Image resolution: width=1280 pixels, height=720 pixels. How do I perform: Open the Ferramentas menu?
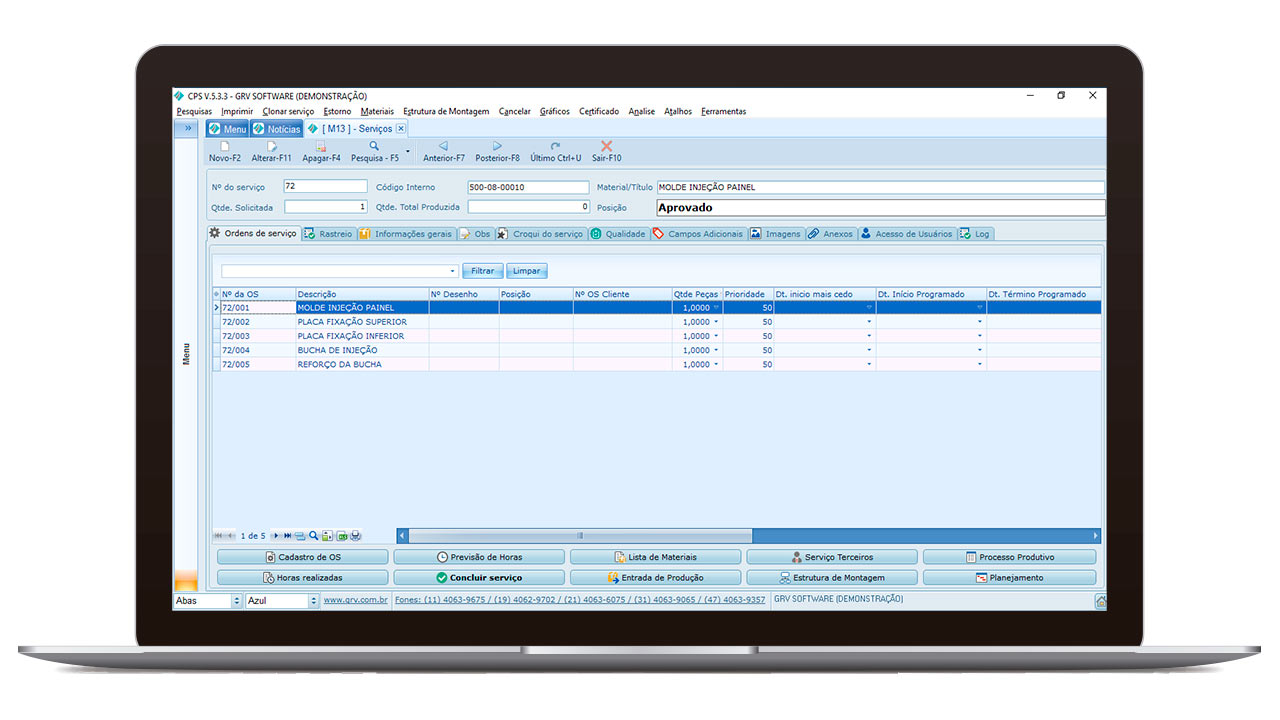pyautogui.click(x=723, y=111)
